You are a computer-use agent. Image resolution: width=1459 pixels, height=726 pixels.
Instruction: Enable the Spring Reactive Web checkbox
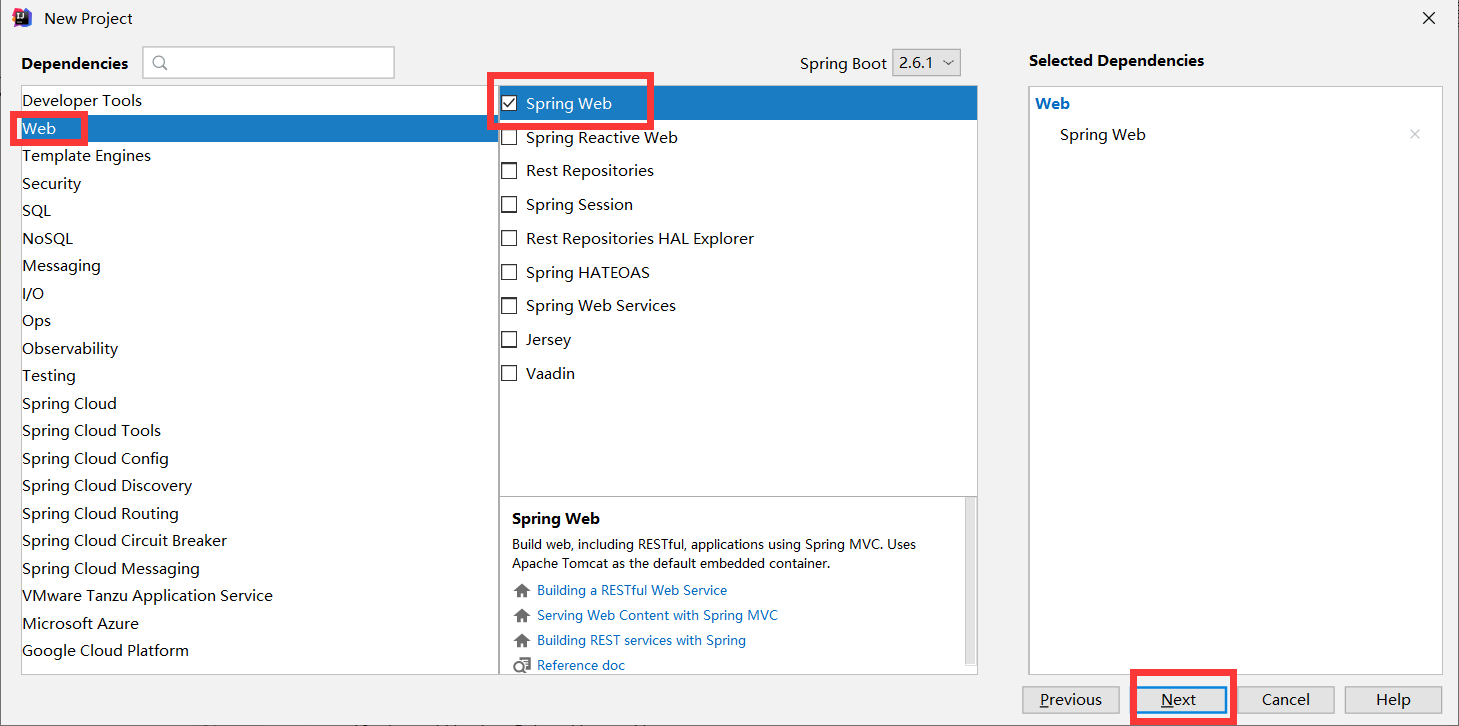(509, 137)
